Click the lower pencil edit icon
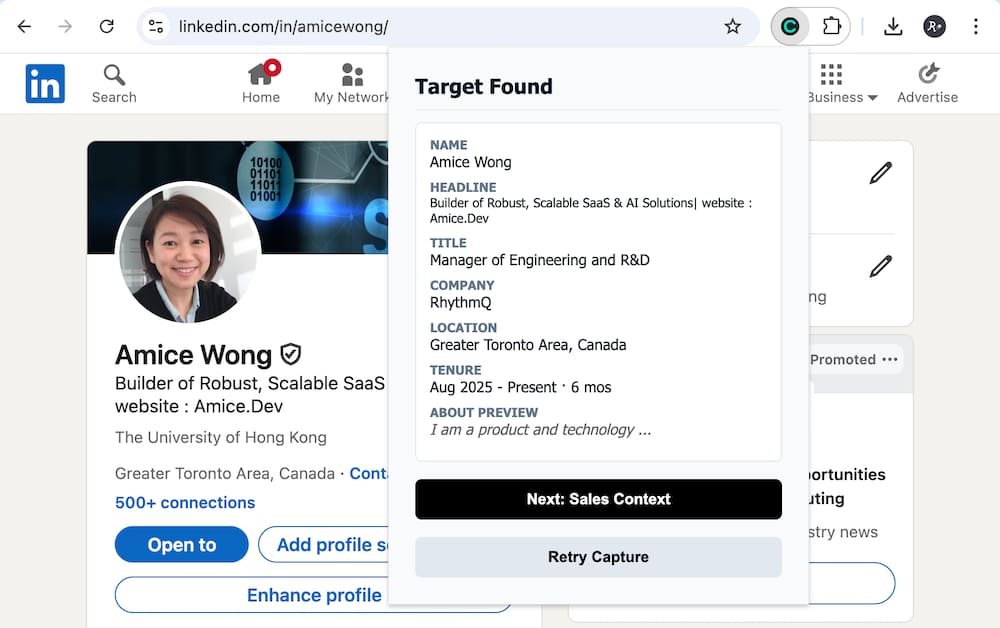The height and width of the screenshot is (628, 1000). pos(880,266)
